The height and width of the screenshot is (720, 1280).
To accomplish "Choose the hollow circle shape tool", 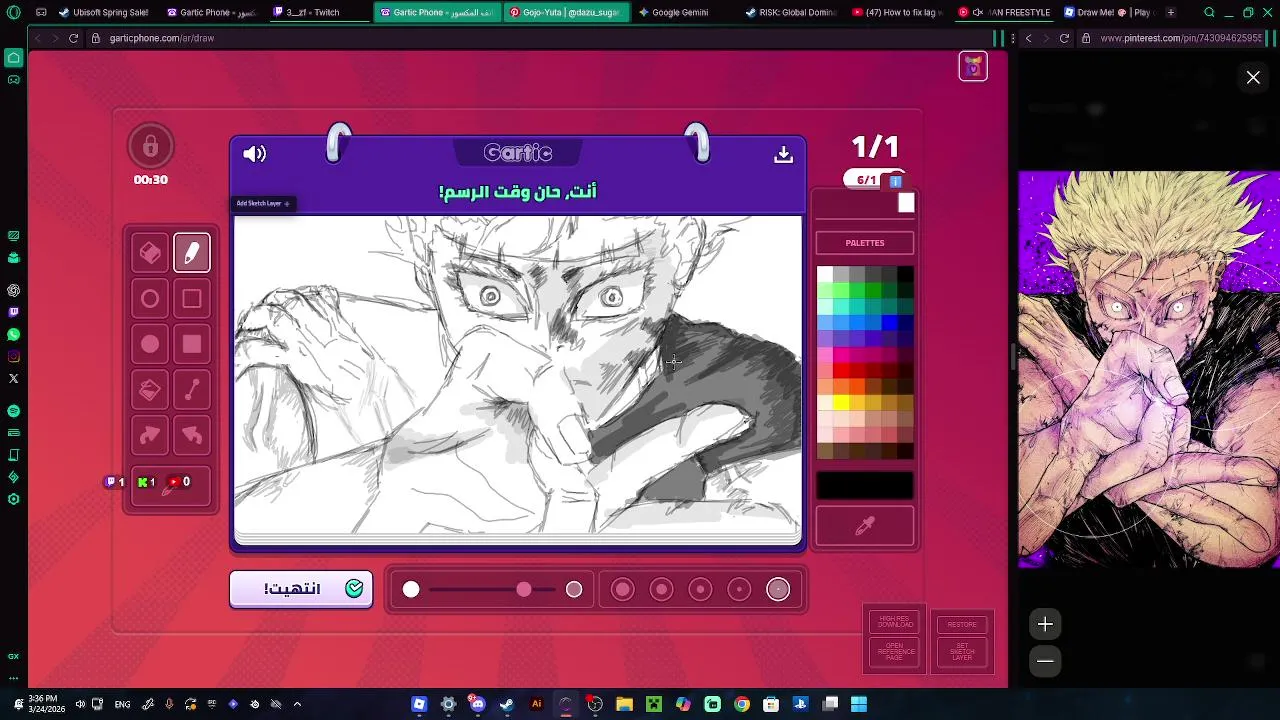I will (150, 299).
